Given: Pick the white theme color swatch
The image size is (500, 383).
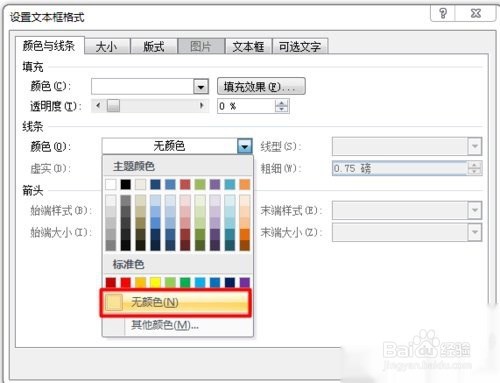Looking at the screenshot, I should tap(111, 184).
